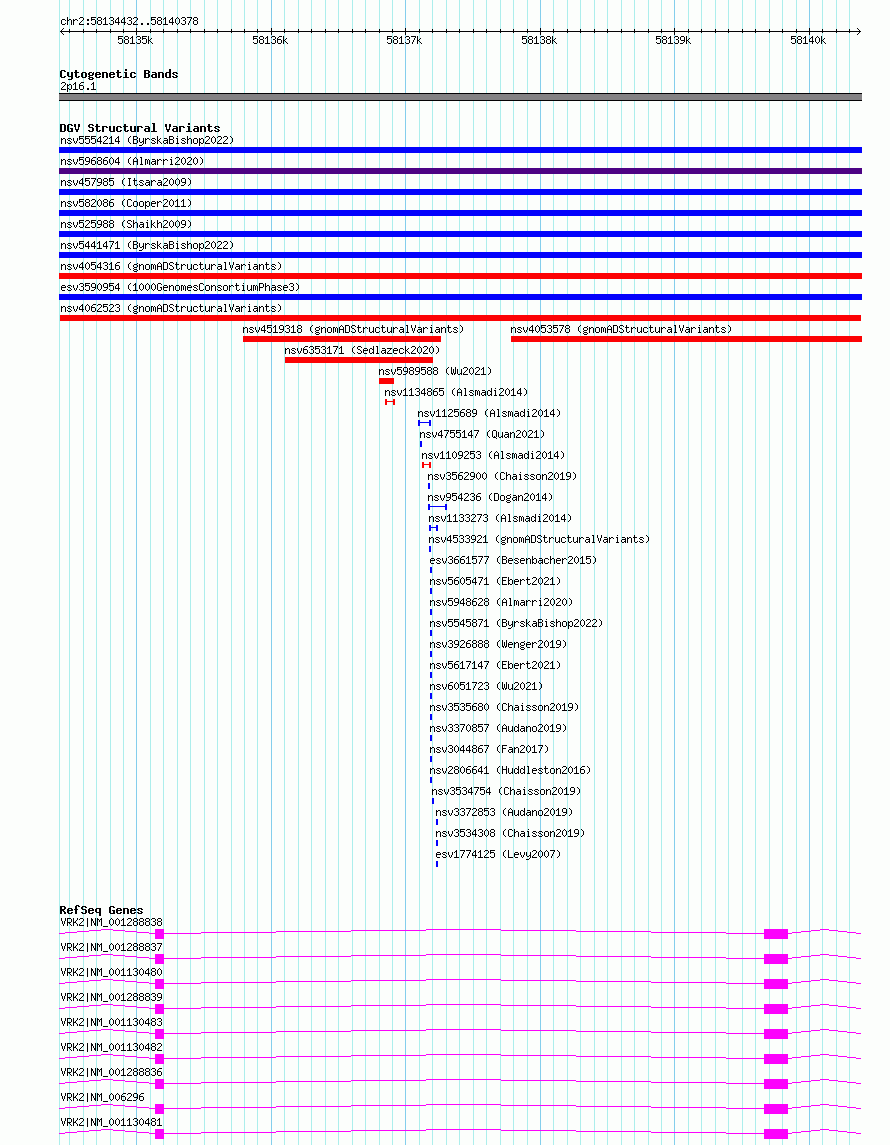890x1145 pixels.
Task: Select nsv1134865 (Alsmadi2014) label
Action: (x=456, y=393)
